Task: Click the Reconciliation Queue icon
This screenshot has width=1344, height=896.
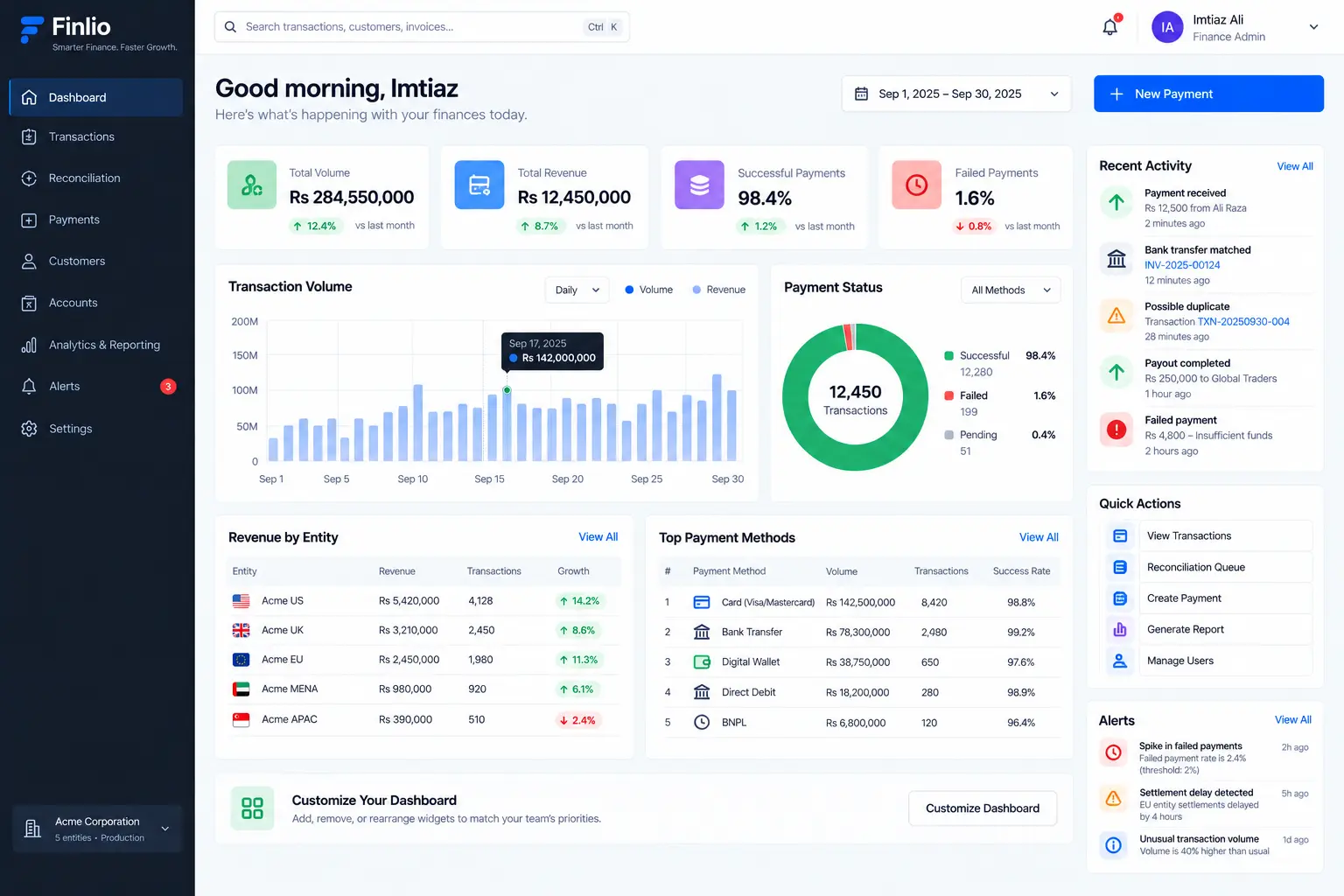Action: pos(1120,567)
